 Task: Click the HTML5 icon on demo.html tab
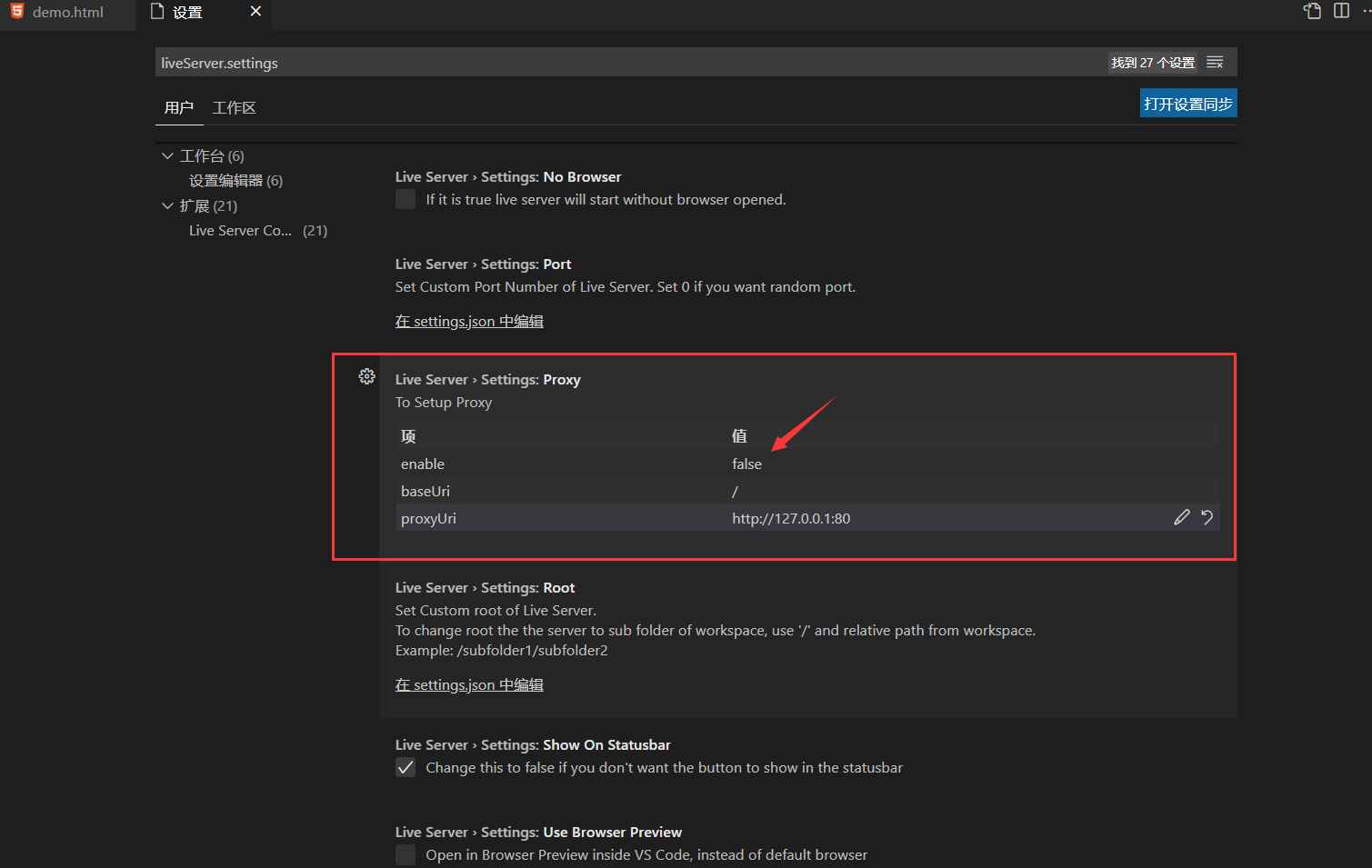16,12
